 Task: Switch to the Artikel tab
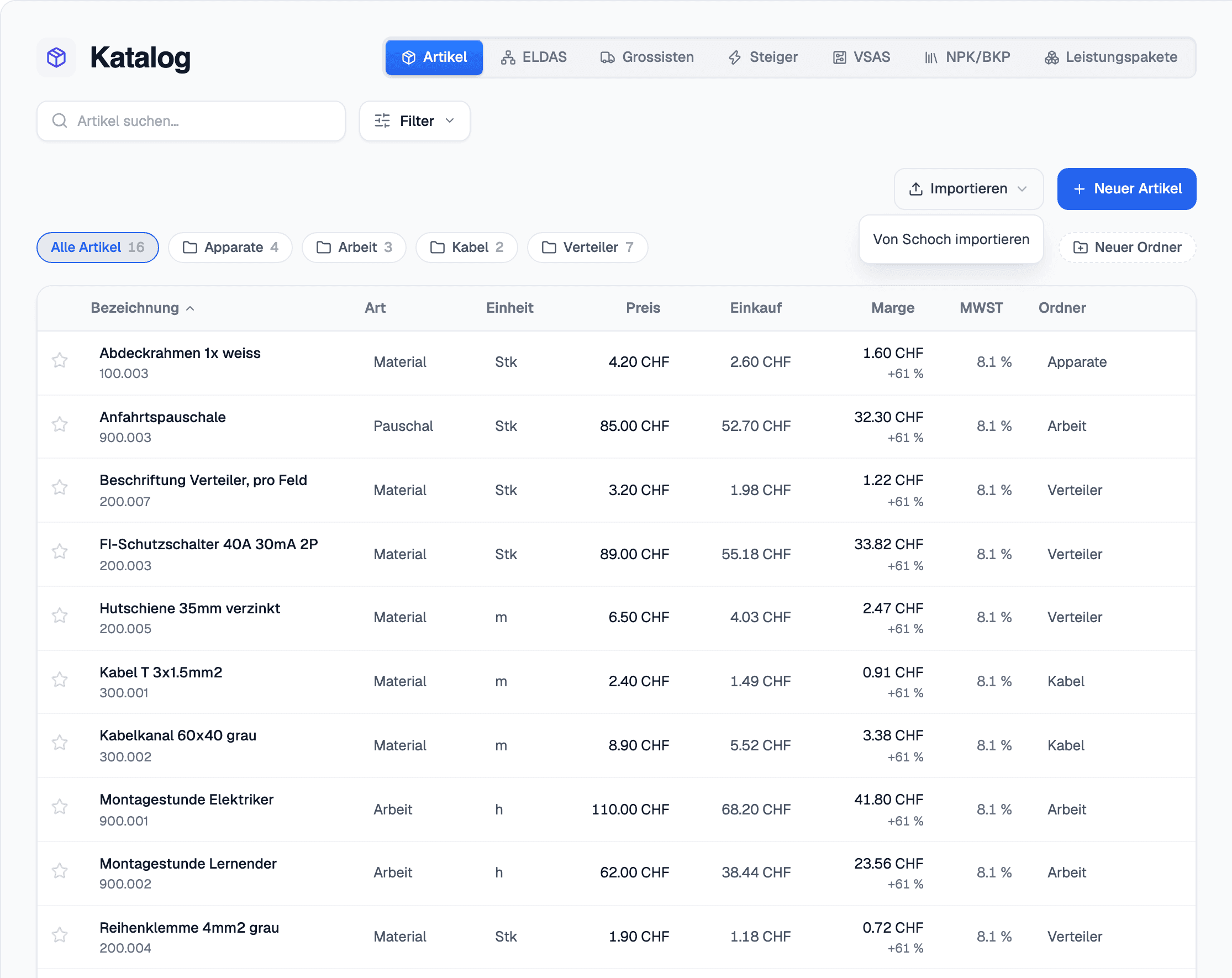click(x=434, y=57)
